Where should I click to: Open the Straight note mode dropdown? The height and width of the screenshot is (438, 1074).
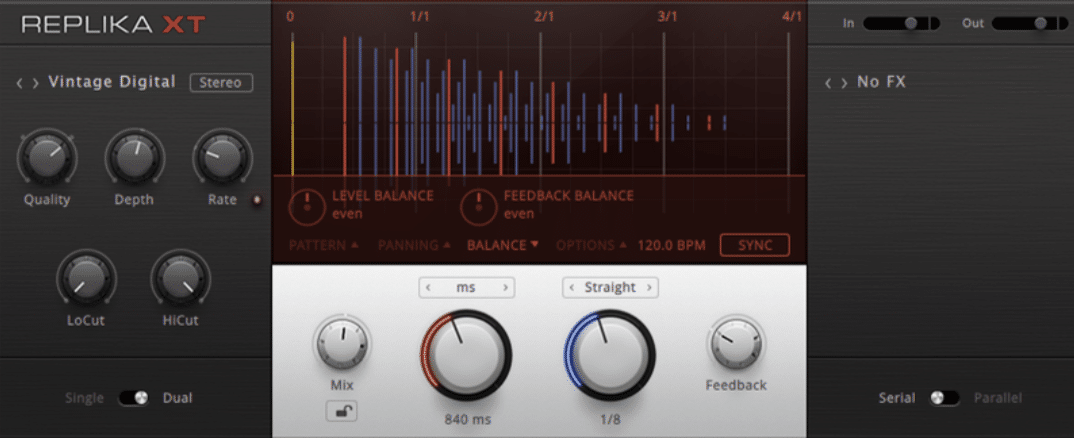coord(610,287)
